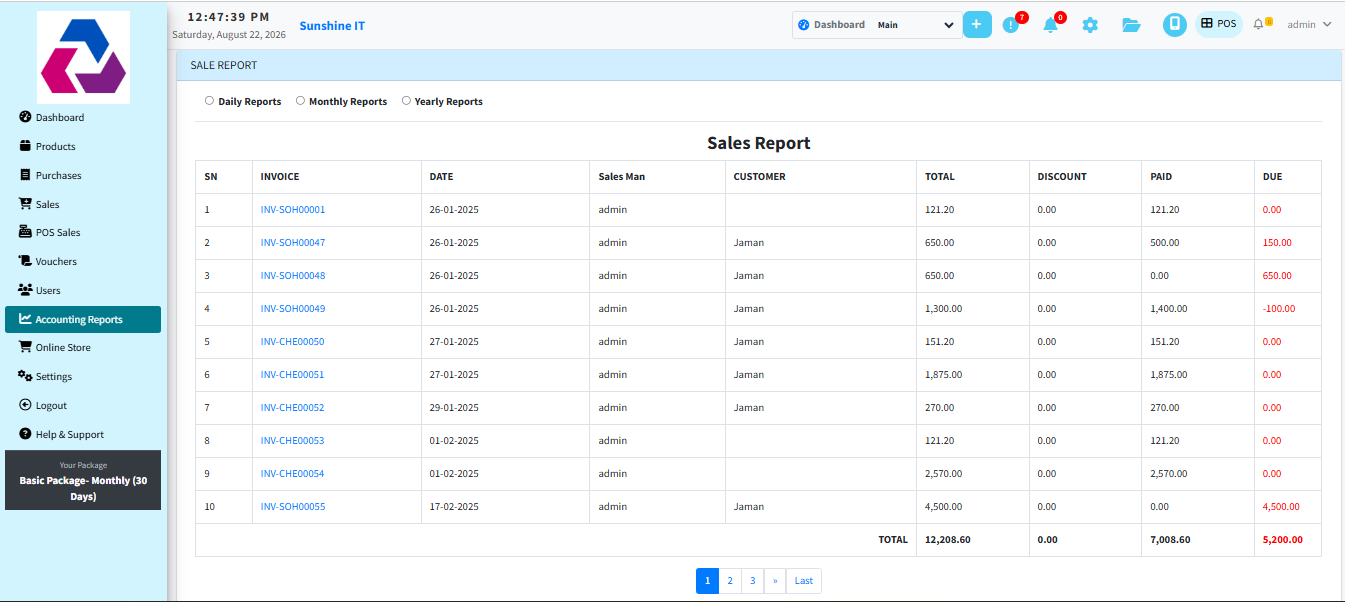Open invoice INV-SOH00049

[x=293, y=309]
